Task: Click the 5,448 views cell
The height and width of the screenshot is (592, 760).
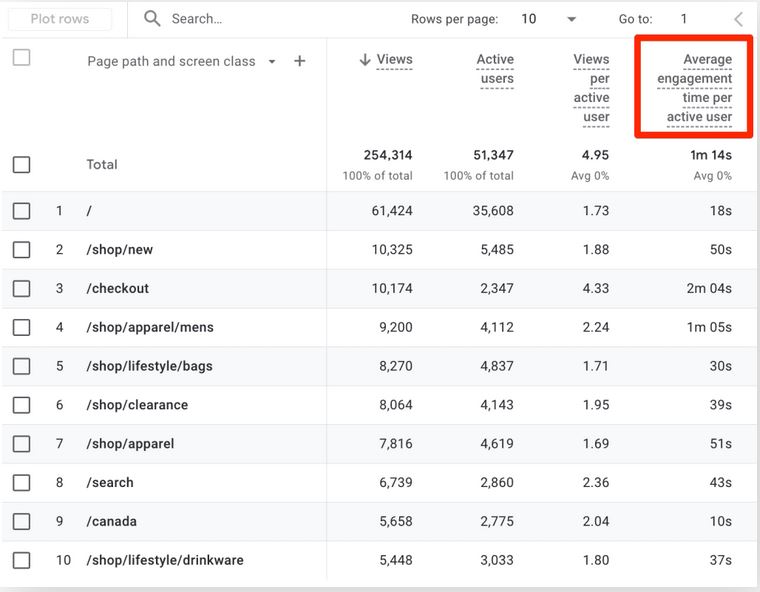Action: 396,560
